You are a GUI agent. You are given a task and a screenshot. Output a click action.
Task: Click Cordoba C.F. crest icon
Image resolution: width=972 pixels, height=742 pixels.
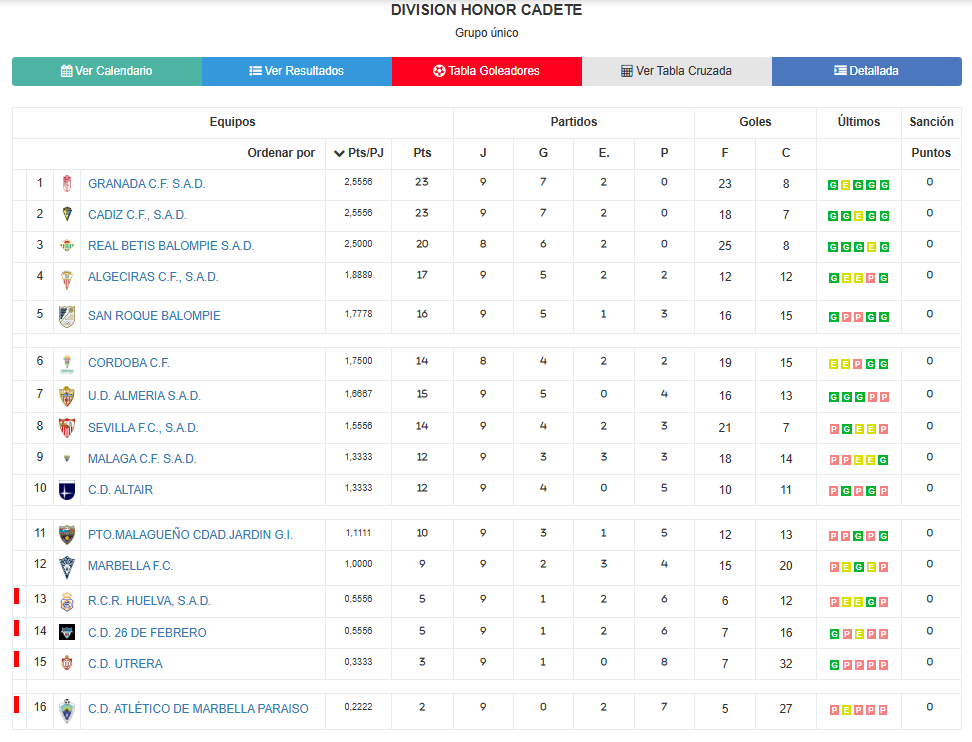(x=67, y=364)
